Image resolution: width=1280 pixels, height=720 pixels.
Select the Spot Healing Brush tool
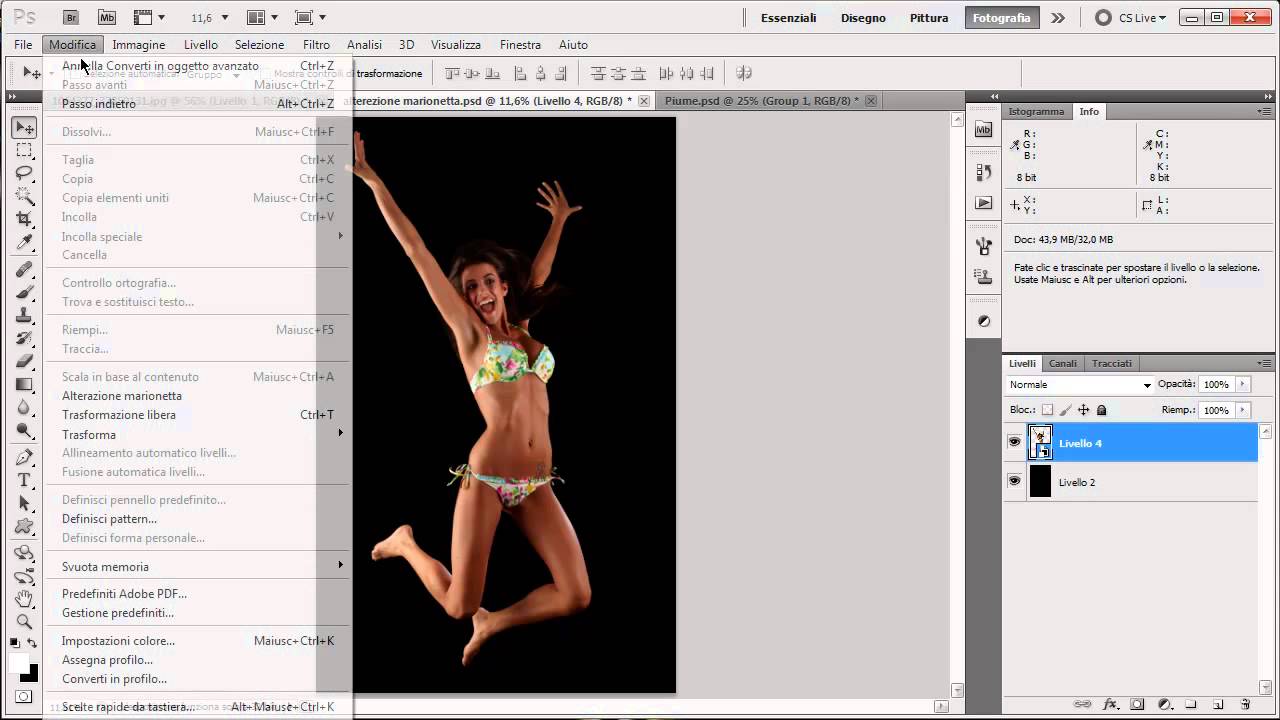coord(25,269)
